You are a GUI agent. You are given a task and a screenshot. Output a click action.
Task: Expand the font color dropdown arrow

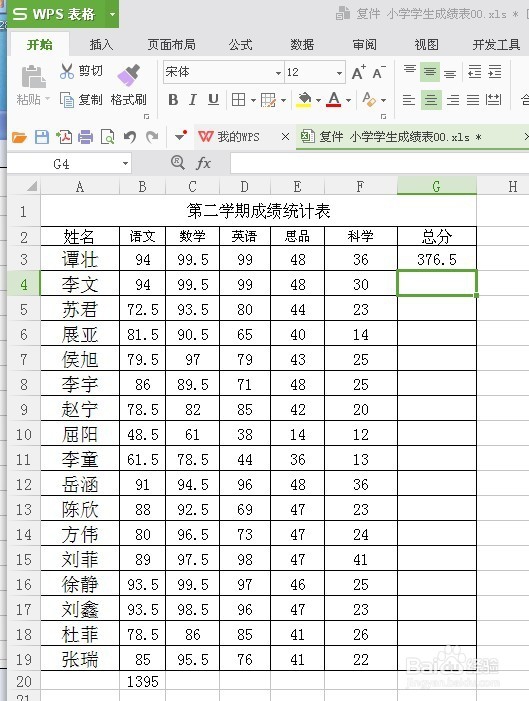(x=348, y=100)
